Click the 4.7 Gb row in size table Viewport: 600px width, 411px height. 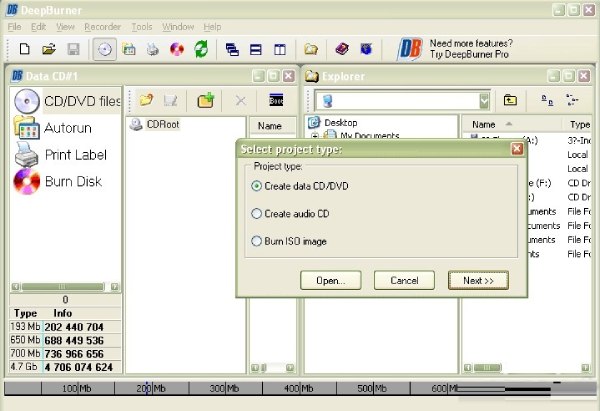point(65,367)
